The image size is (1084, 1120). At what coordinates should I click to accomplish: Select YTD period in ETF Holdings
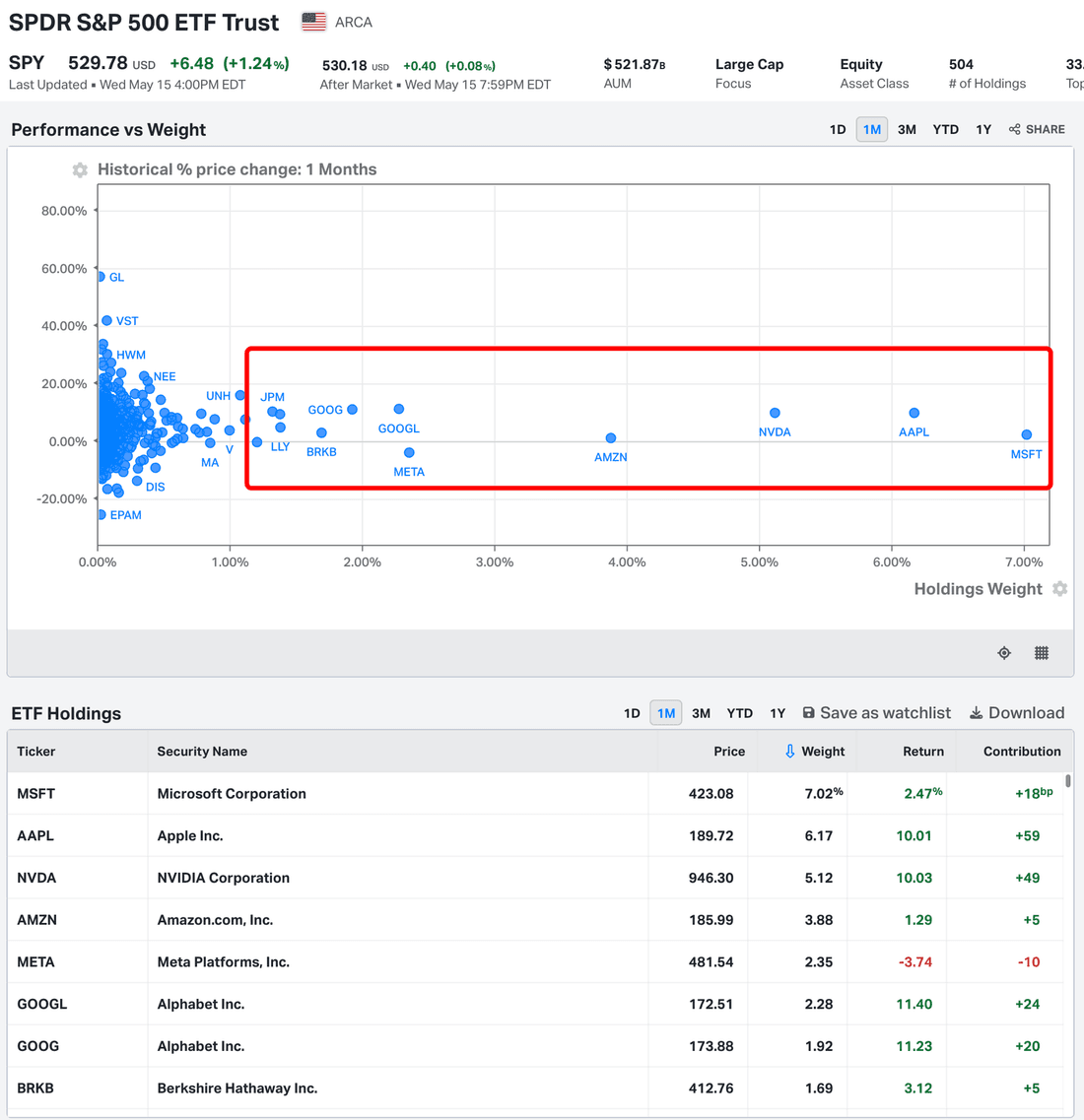pyautogui.click(x=739, y=713)
